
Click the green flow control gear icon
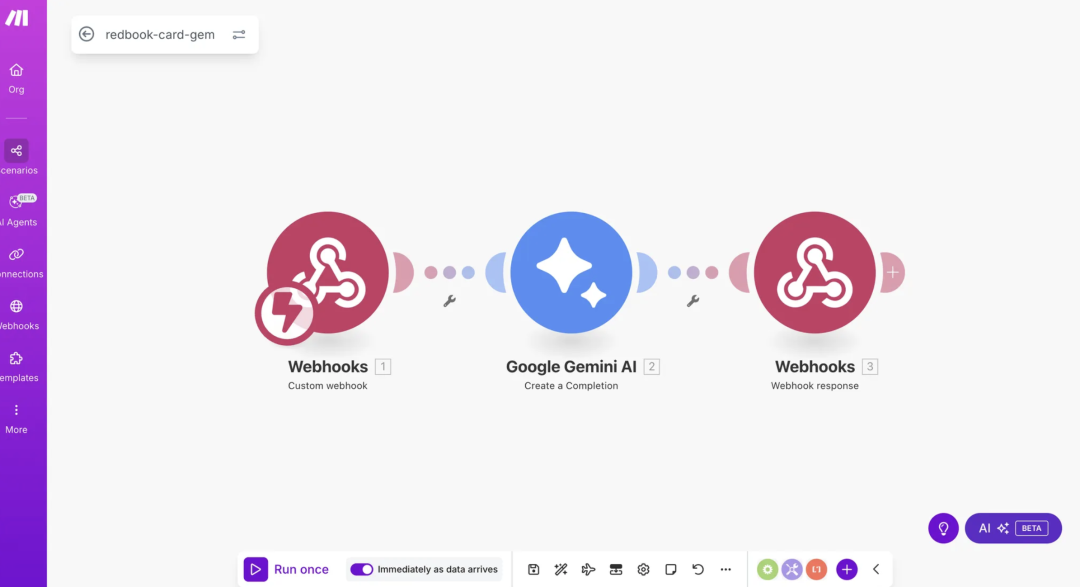tap(767, 569)
